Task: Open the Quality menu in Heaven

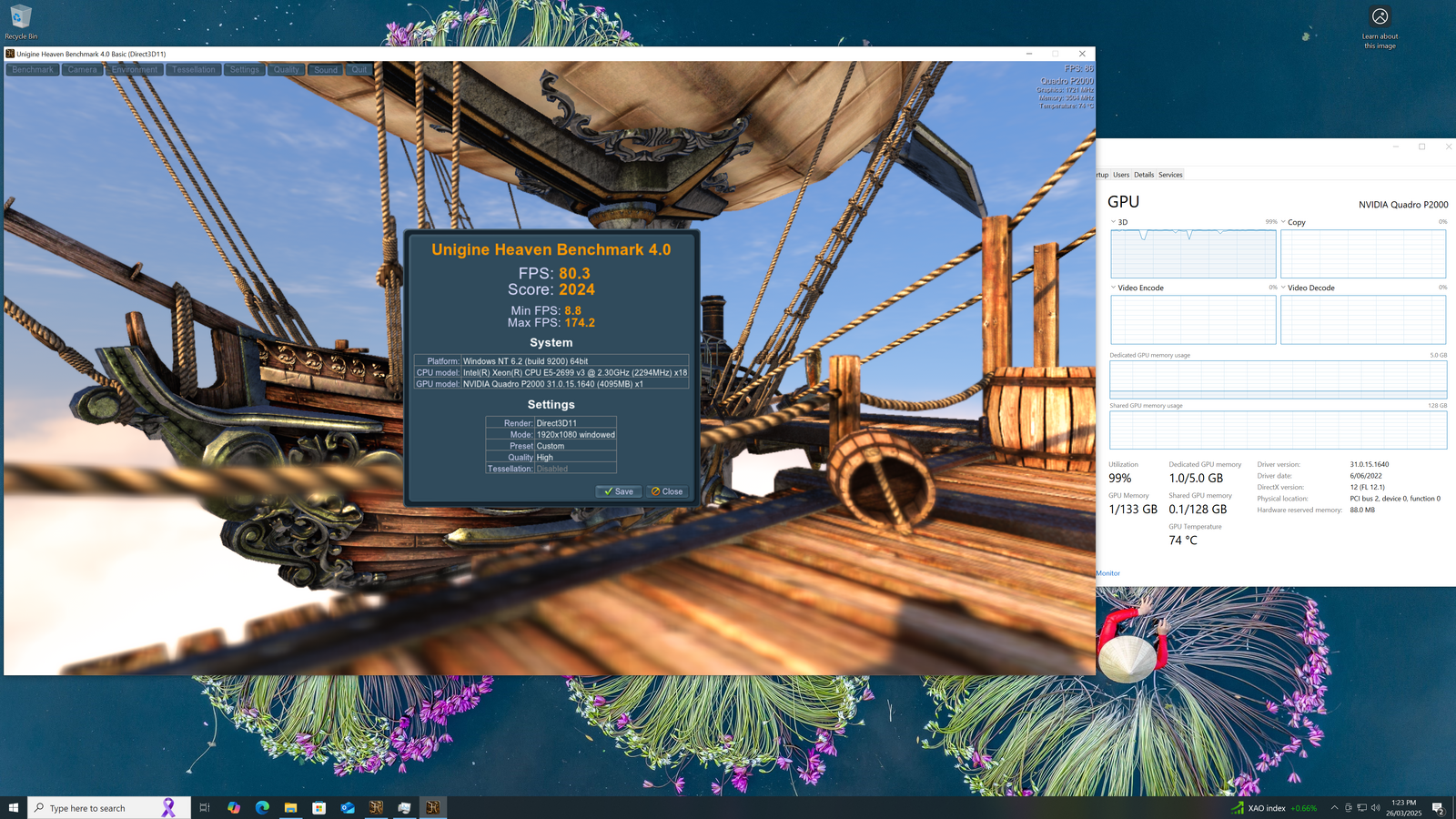Action: click(x=287, y=70)
